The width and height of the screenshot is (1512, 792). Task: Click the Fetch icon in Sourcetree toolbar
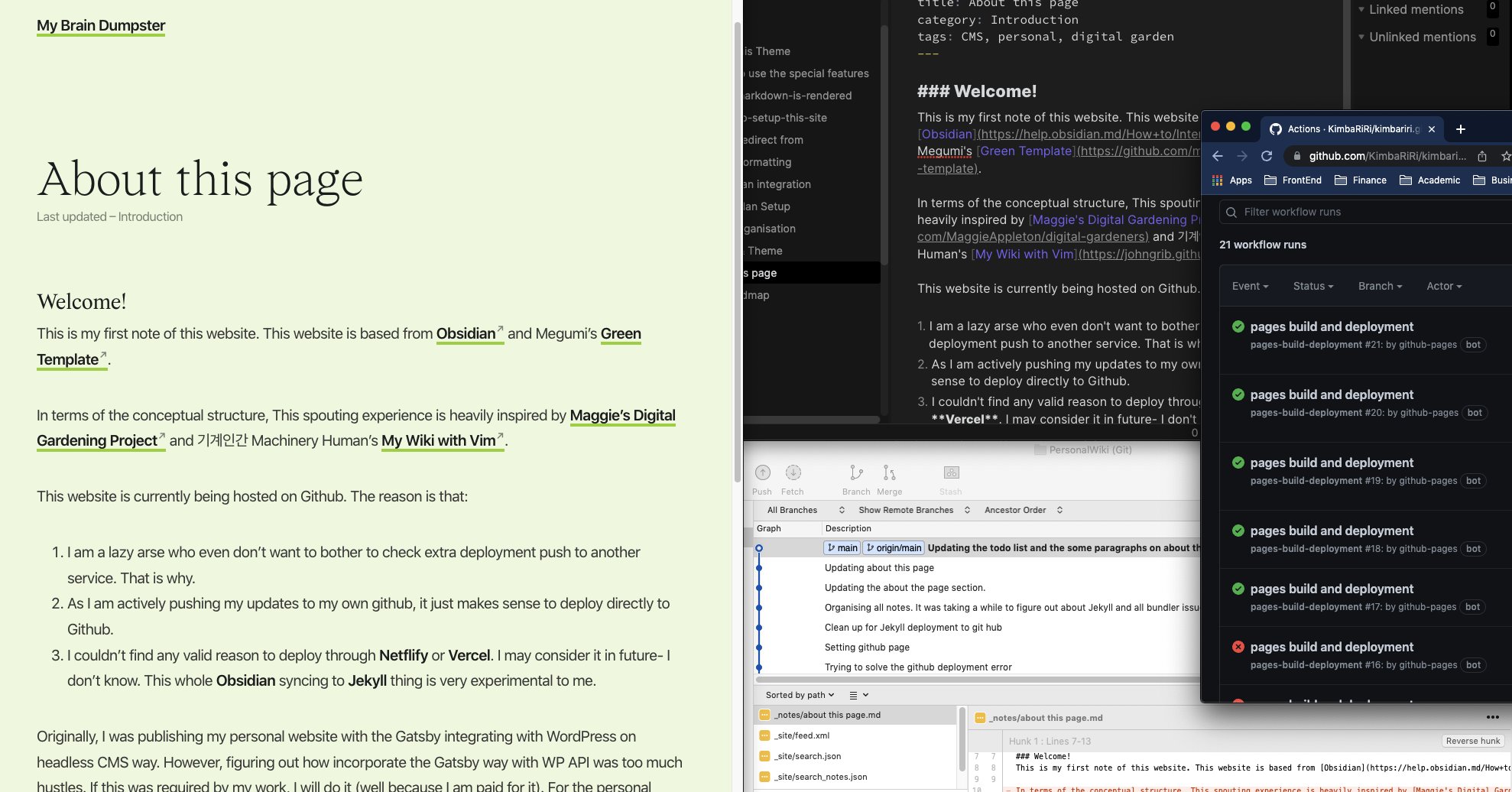[x=793, y=473]
